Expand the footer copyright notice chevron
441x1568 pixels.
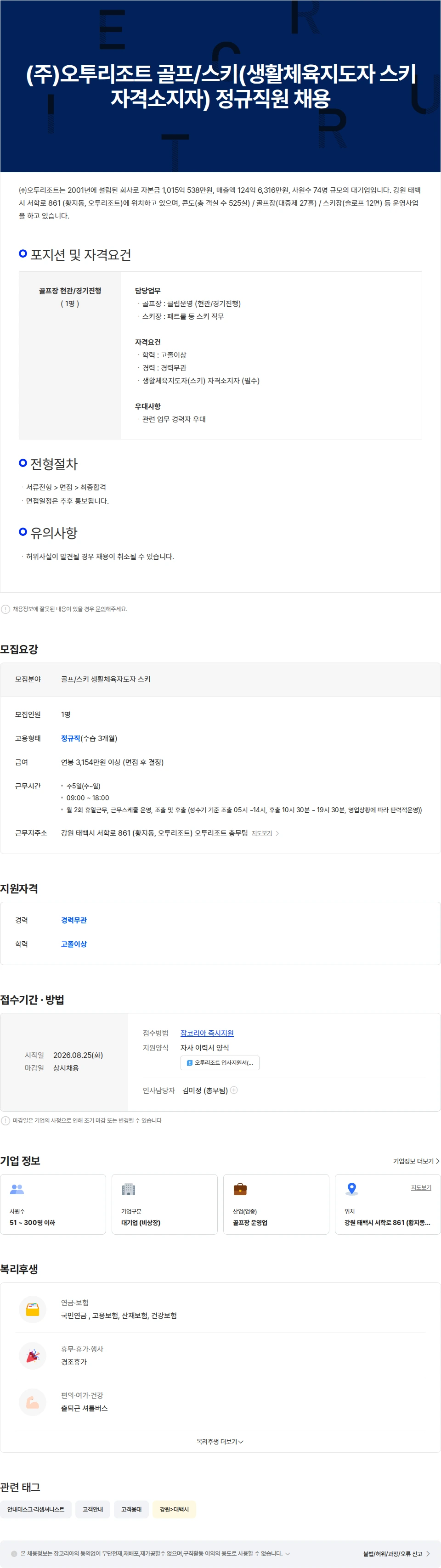point(288,1553)
